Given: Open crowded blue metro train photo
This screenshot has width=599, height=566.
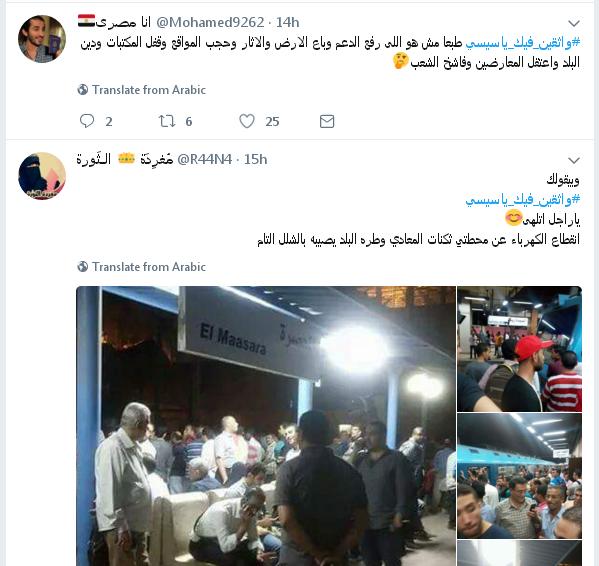Looking at the screenshot, I should [520, 476].
